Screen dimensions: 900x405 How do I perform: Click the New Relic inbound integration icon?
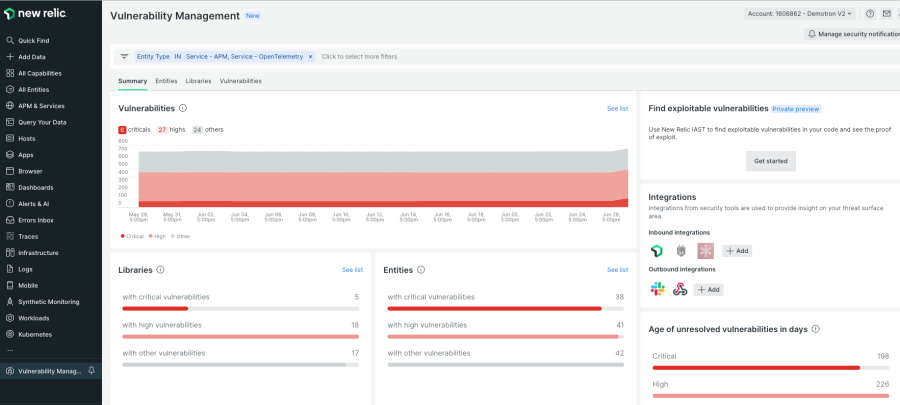tap(657, 251)
